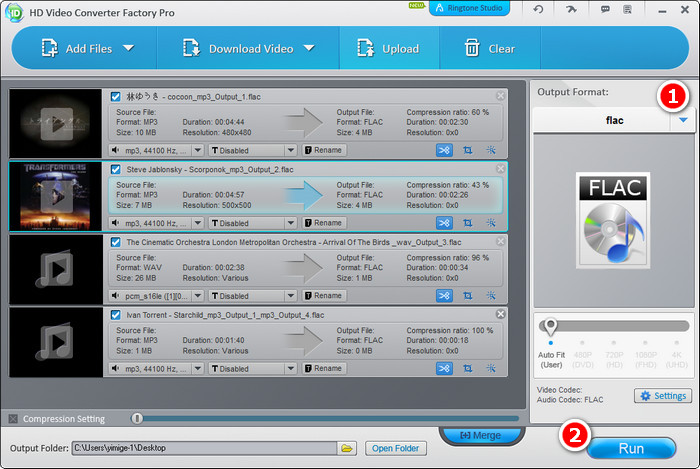Play the cocoon file thumbnail preview
The image size is (700, 469).
point(56,124)
